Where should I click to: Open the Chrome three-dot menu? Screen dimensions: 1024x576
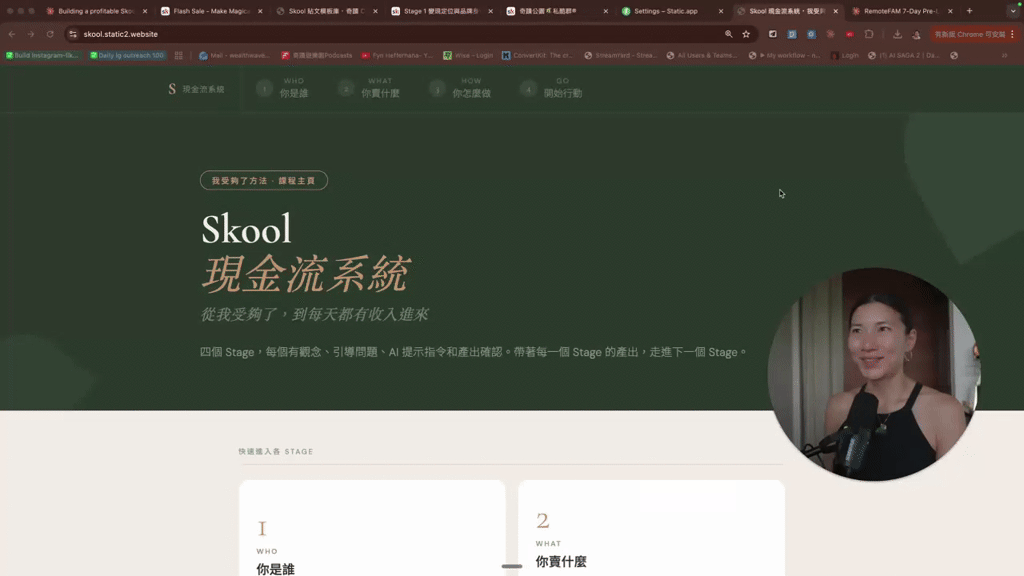click(x=1012, y=33)
